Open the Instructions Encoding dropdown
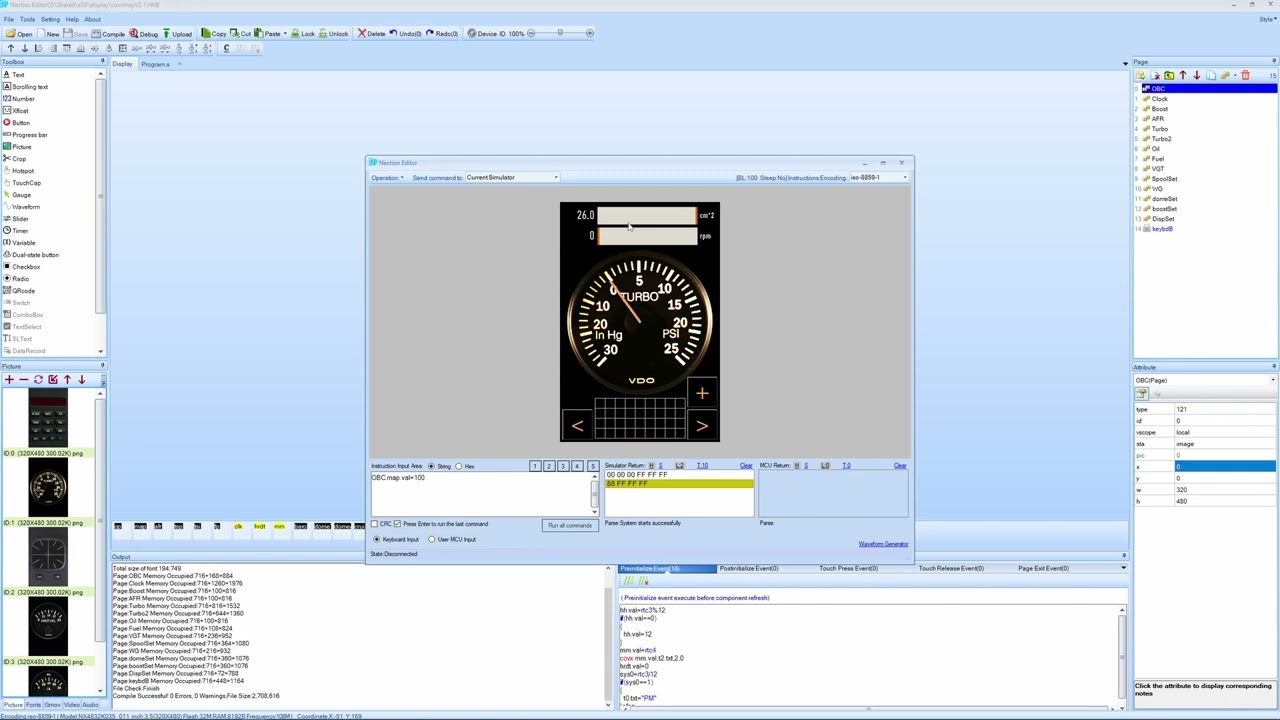The image size is (1280, 720). pos(879,178)
